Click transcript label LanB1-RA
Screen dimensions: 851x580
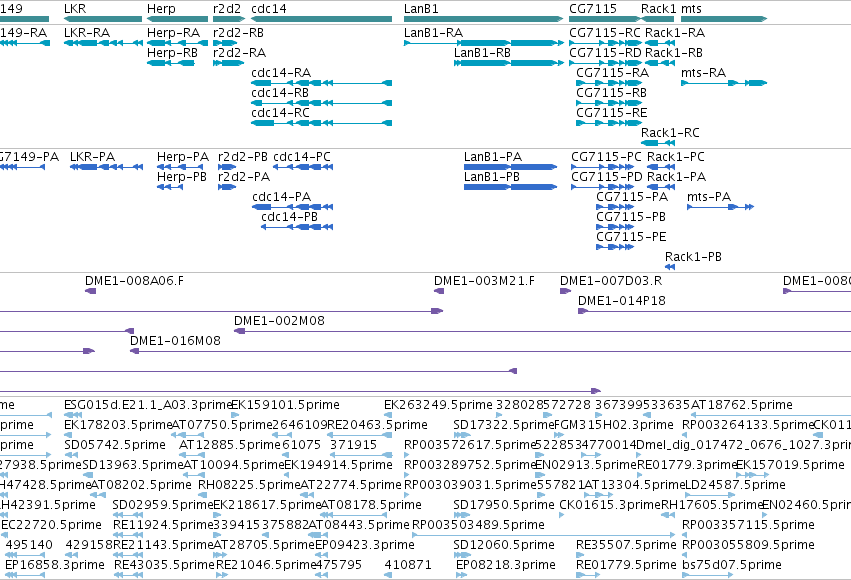pyautogui.click(x=433, y=33)
